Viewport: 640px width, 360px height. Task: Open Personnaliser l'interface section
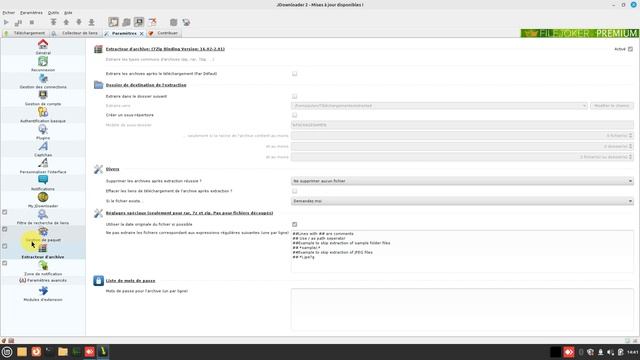pyautogui.click(x=43, y=167)
